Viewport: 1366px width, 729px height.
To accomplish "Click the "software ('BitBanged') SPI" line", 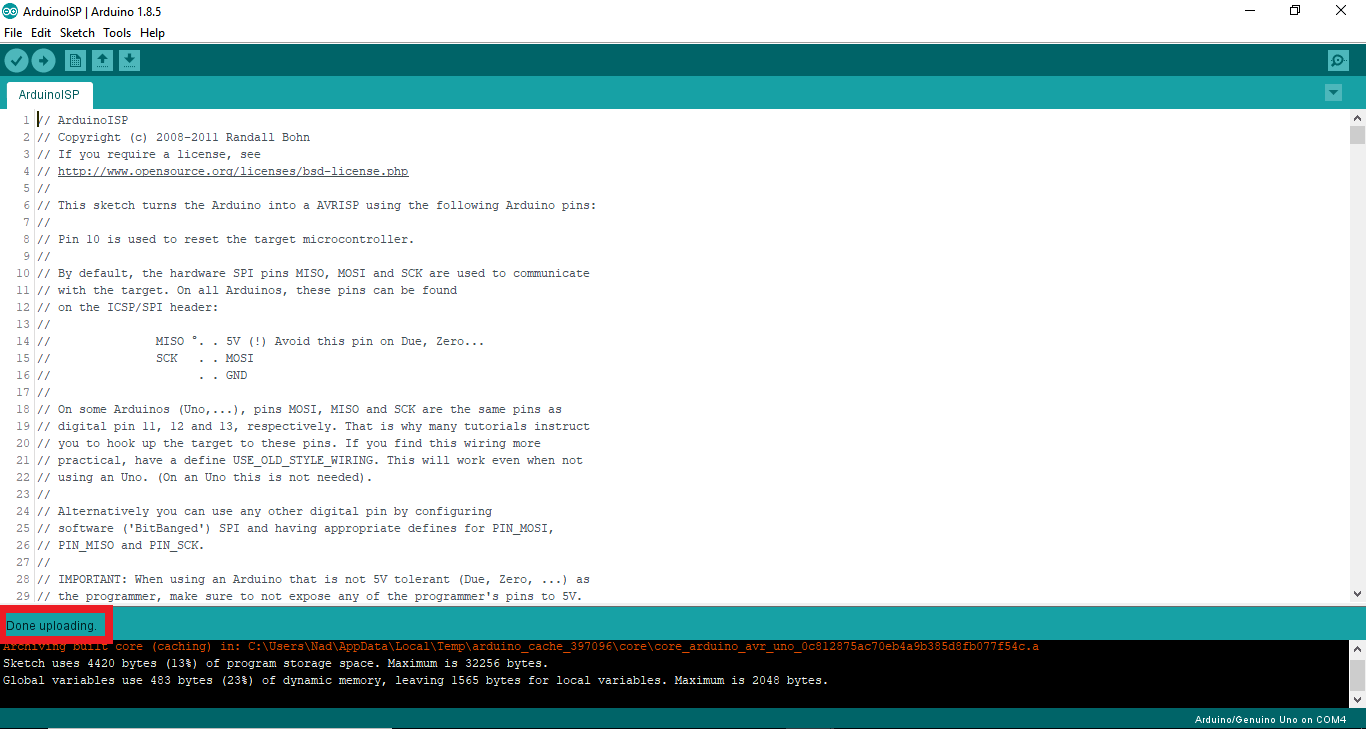I will click(x=295, y=528).
